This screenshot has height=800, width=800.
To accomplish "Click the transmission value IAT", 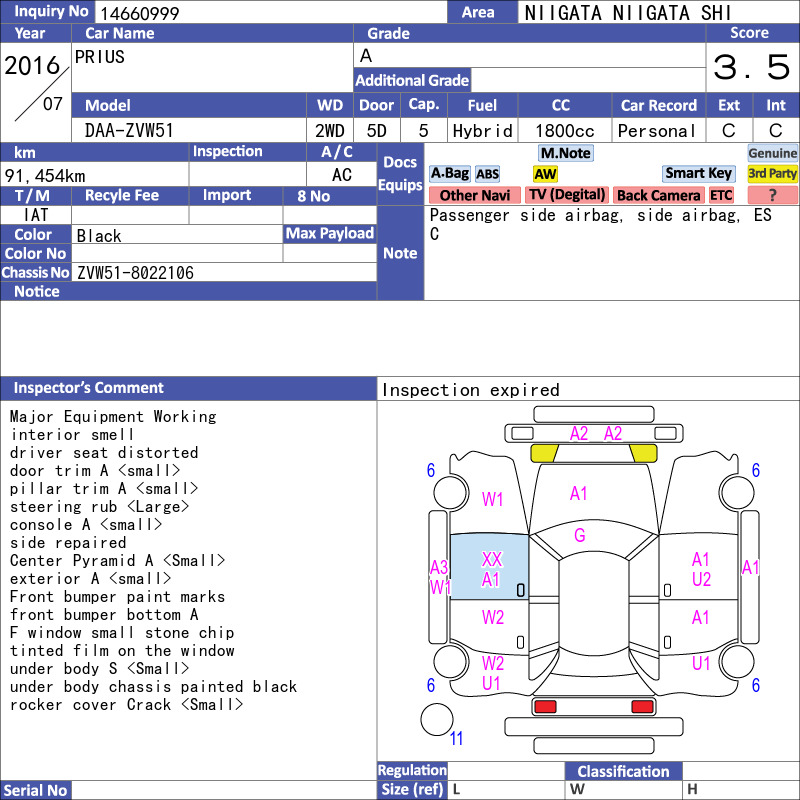I will coord(36,215).
